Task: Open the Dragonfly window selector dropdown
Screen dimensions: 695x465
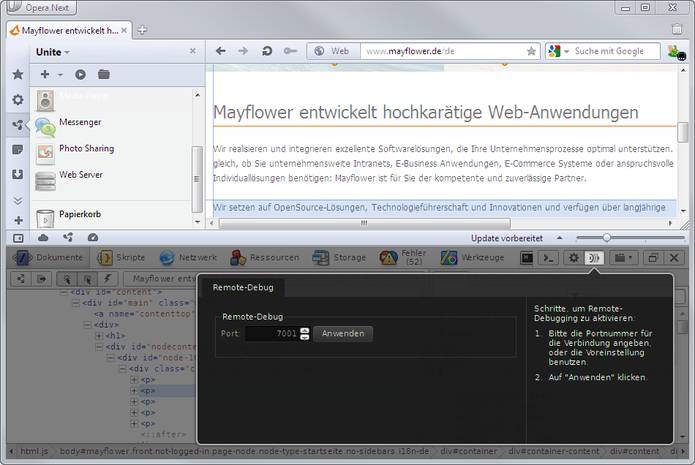Action: [623, 258]
